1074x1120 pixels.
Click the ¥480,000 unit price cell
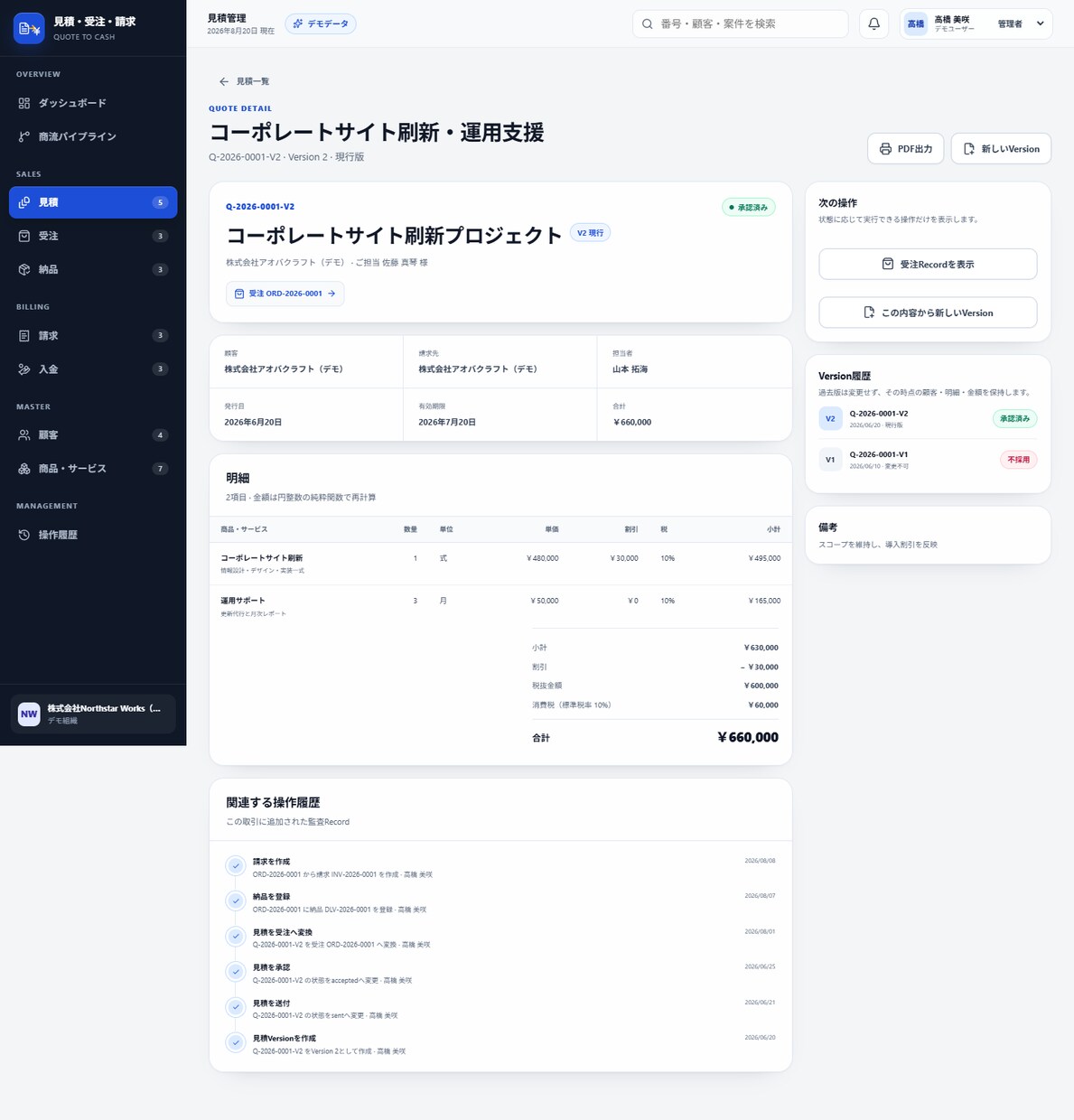tap(542, 558)
